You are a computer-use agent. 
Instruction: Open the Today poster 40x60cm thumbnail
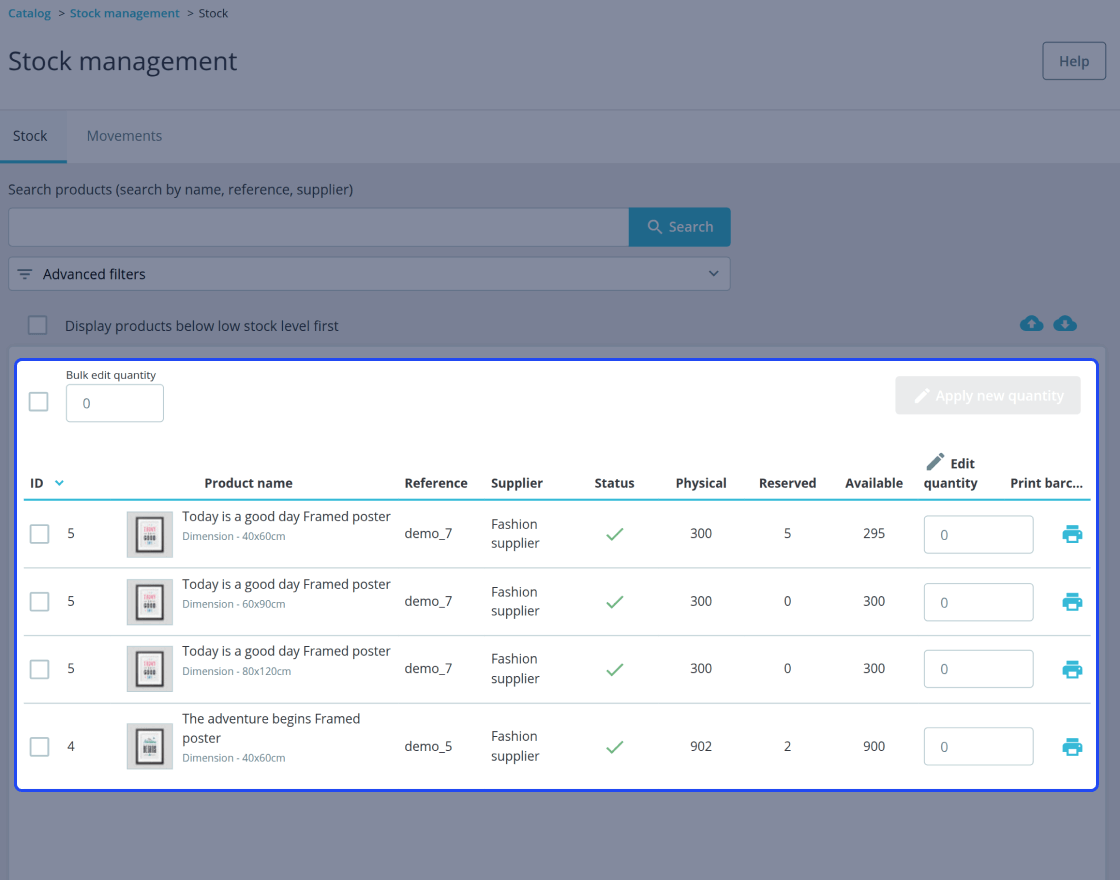coord(149,534)
